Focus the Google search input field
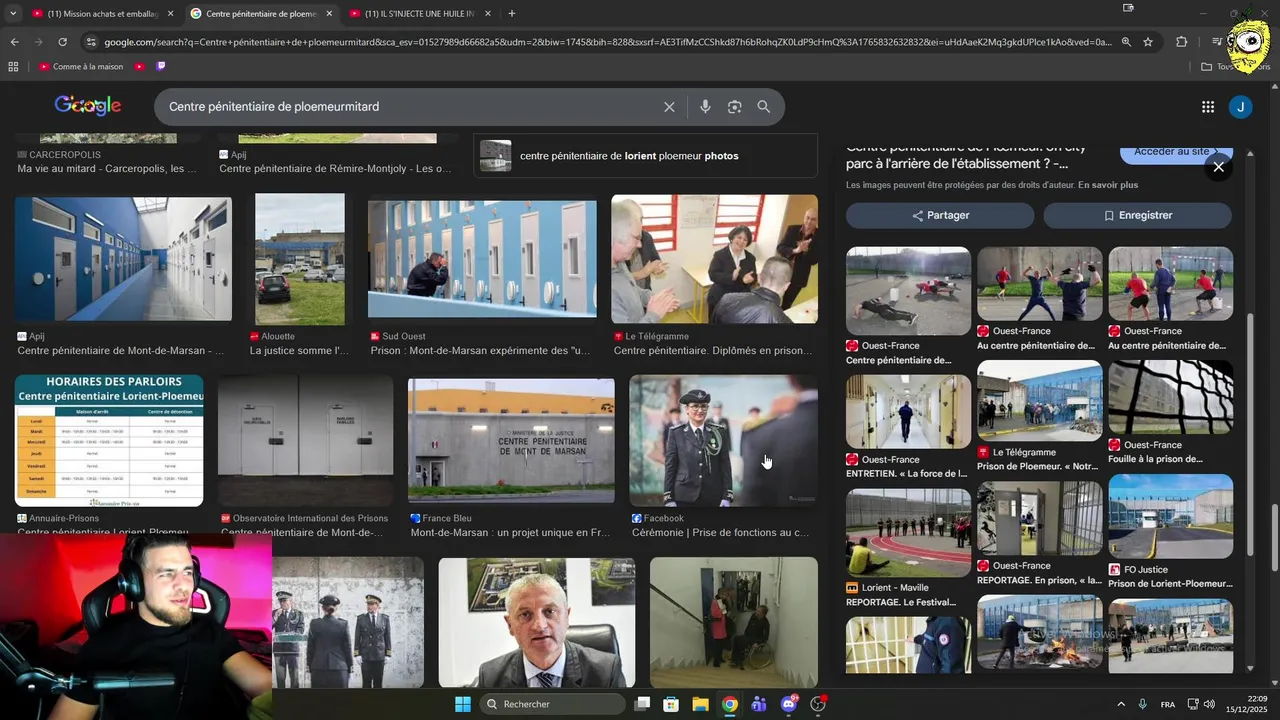 pos(410,107)
